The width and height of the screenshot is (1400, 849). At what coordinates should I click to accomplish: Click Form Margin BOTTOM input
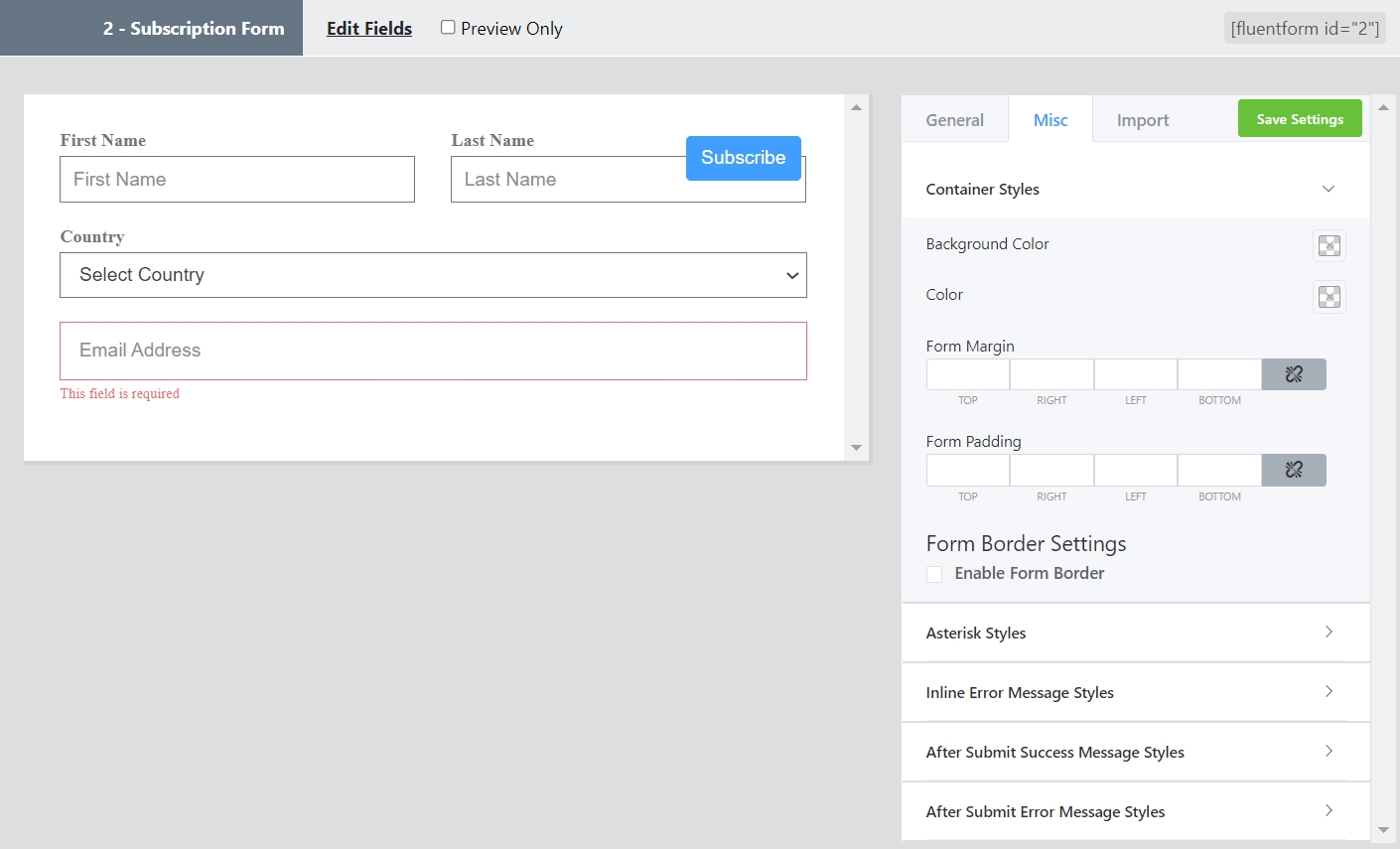coord(1219,374)
